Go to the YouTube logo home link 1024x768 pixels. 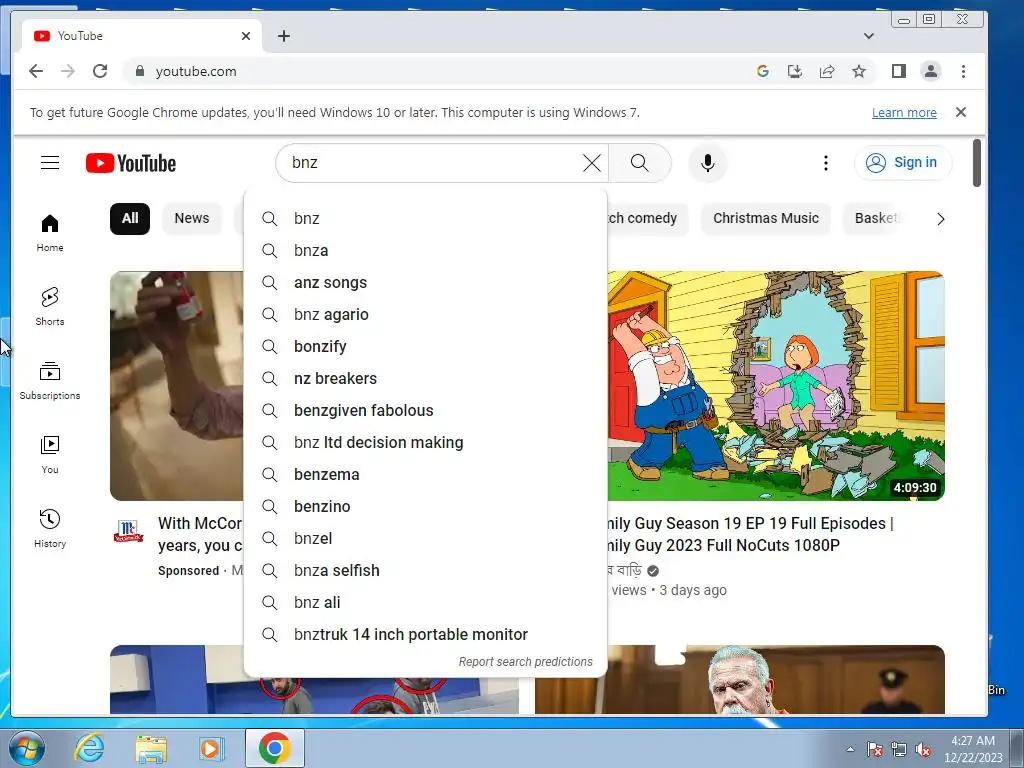tap(131, 163)
